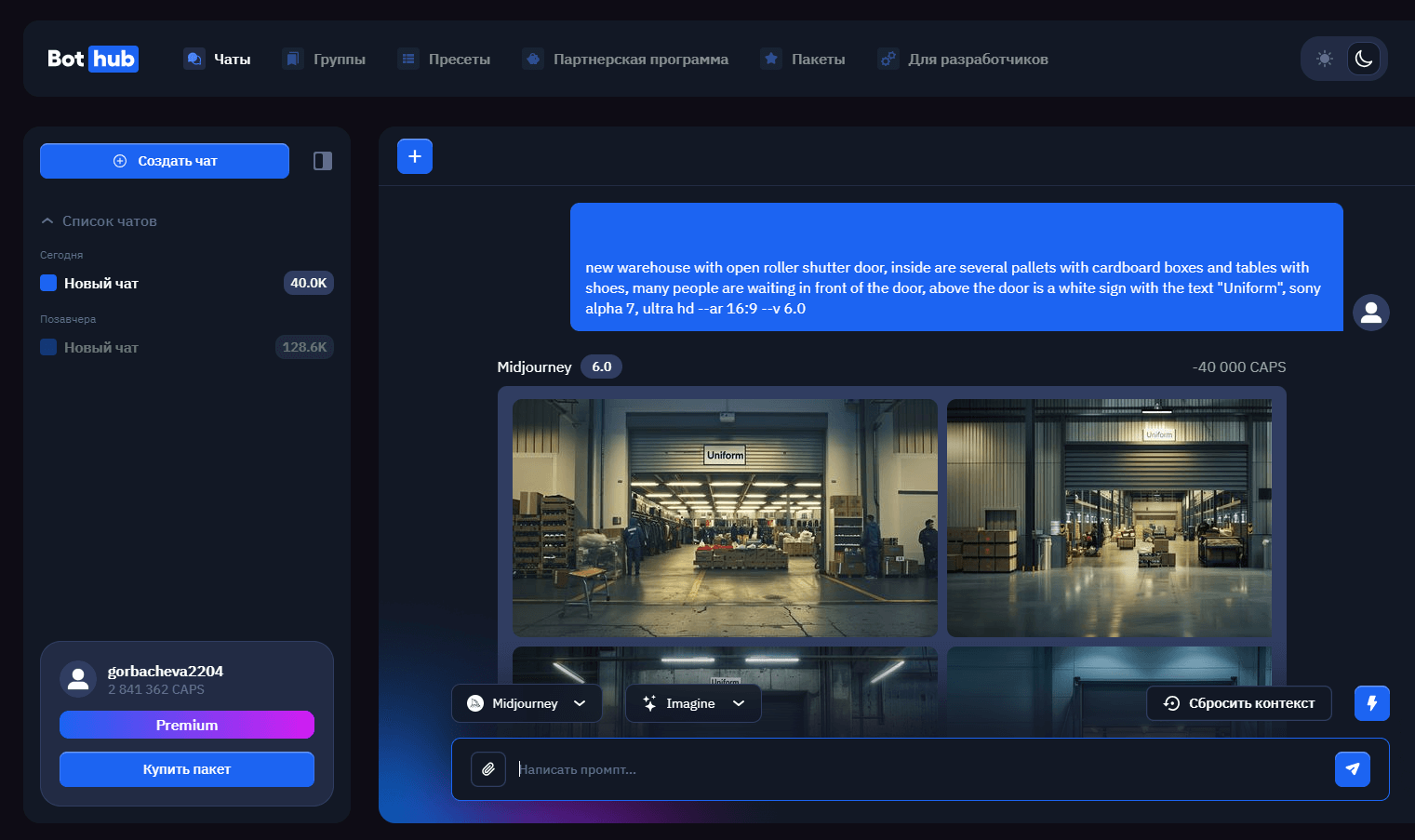Viewport: 1415px width, 840px height.
Task: Open the Midjourney model dropdown
Action: click(x=527, y=703)
